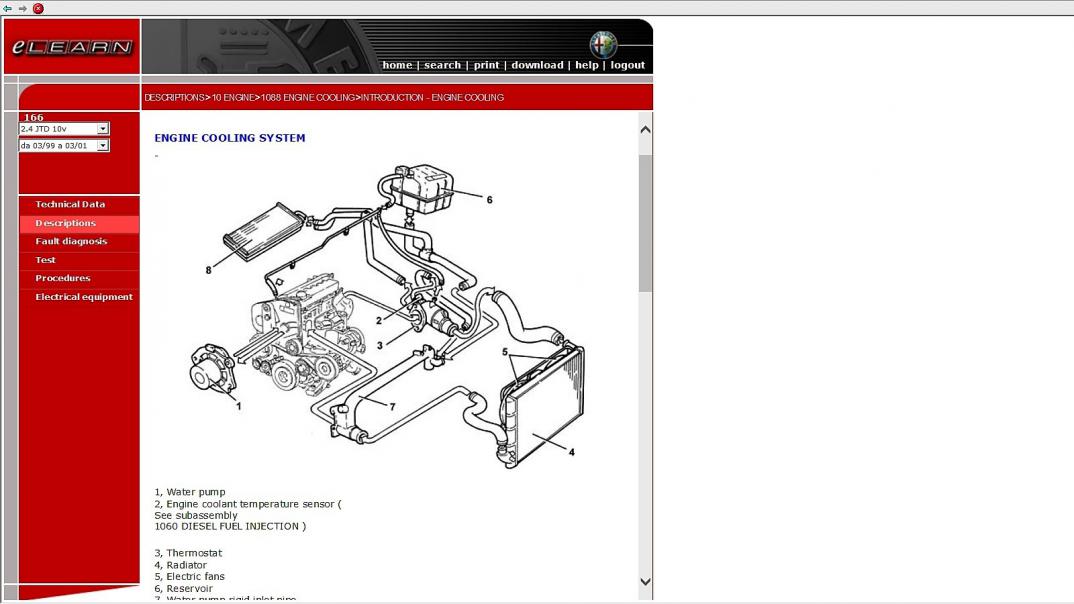Click the Alfa Romeo emblem
Image resolution: width=1074 pixels, height=604 pixels.
603,45
